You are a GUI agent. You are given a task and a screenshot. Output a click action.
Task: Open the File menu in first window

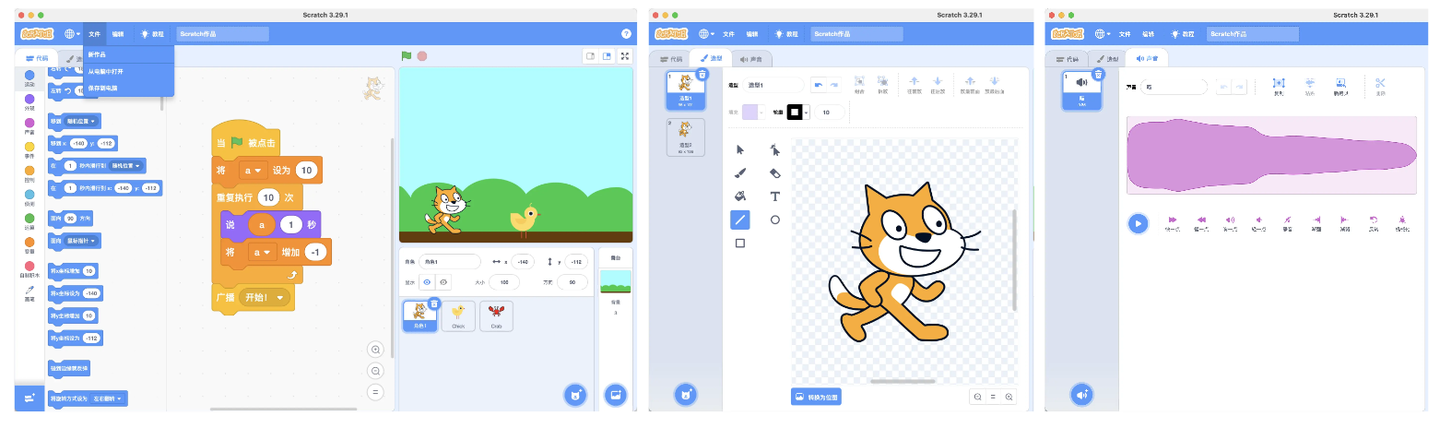(95, 33)
